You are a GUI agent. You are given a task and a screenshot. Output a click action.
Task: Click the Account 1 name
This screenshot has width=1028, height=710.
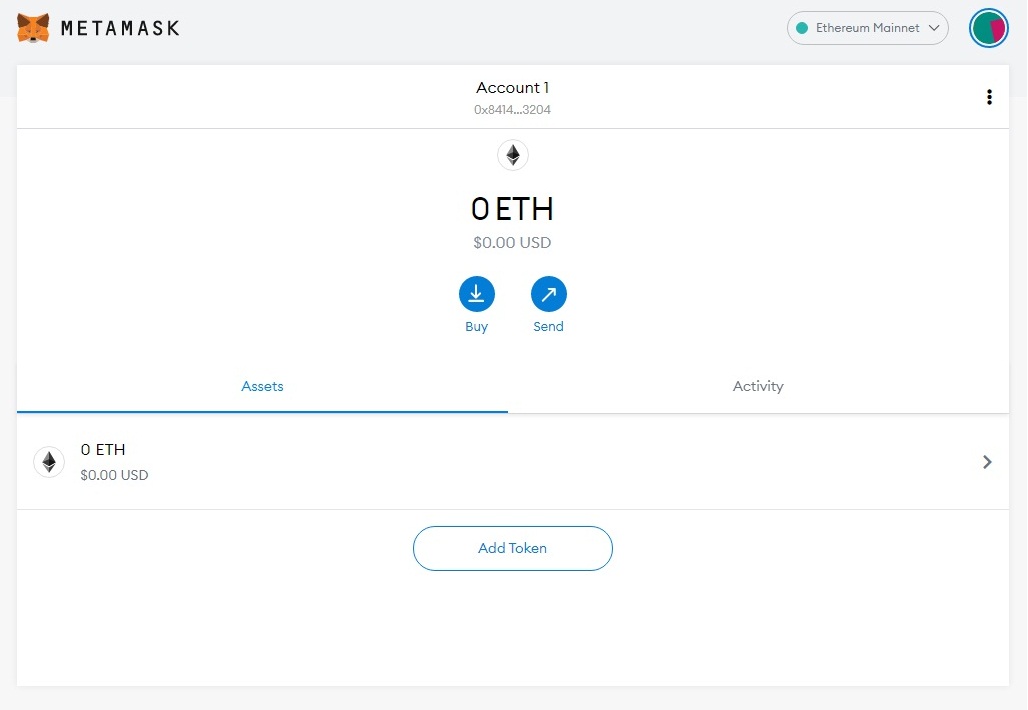(x=512, y=88)
